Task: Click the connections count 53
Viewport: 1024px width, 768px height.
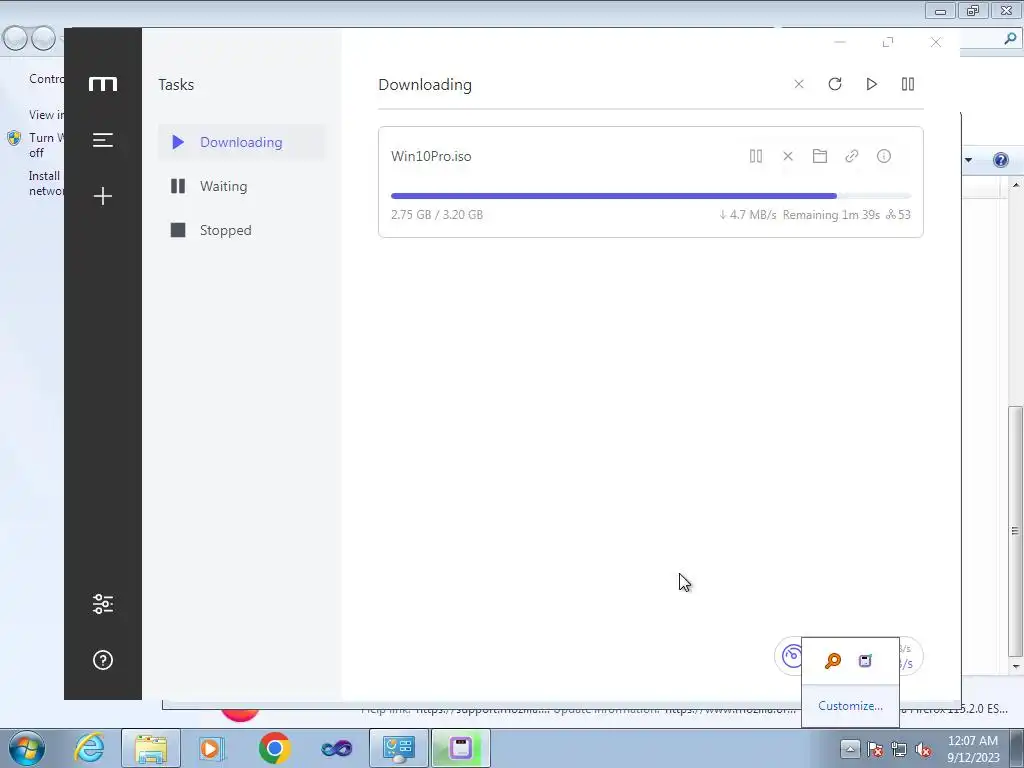Action: click(x=898, y=215)
